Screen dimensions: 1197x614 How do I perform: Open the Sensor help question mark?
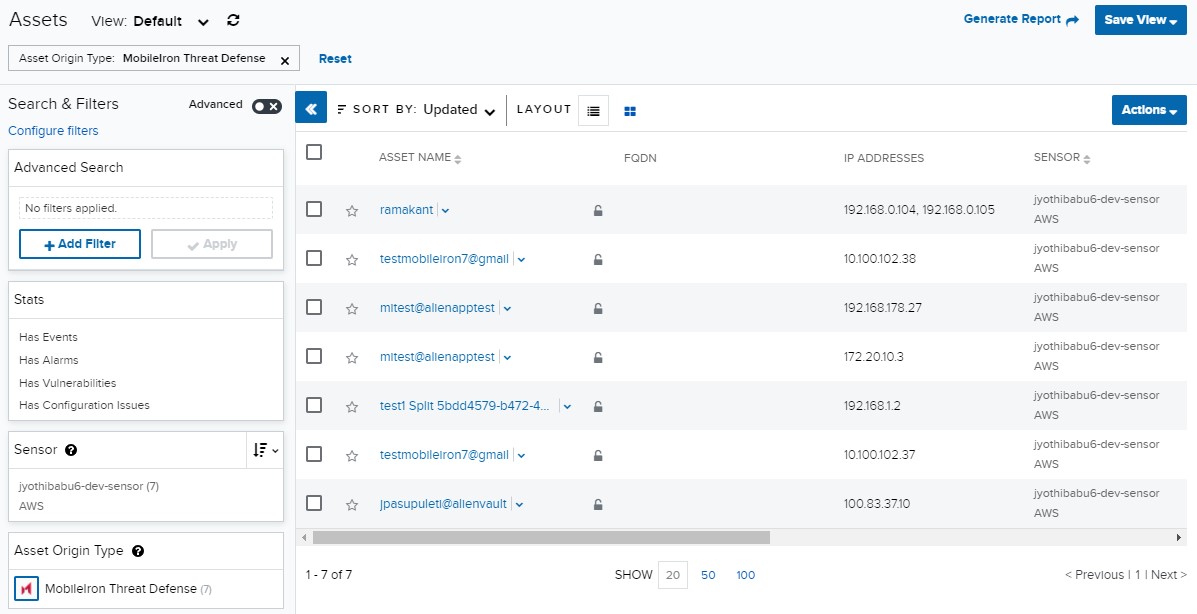(x=70, y=450)
